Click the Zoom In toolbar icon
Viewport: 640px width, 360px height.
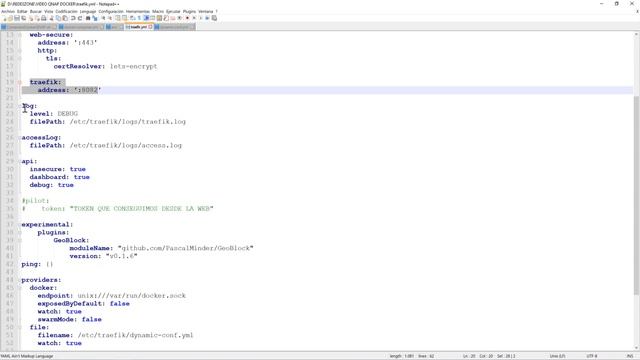pyautogui.click(x=103, y=18)
